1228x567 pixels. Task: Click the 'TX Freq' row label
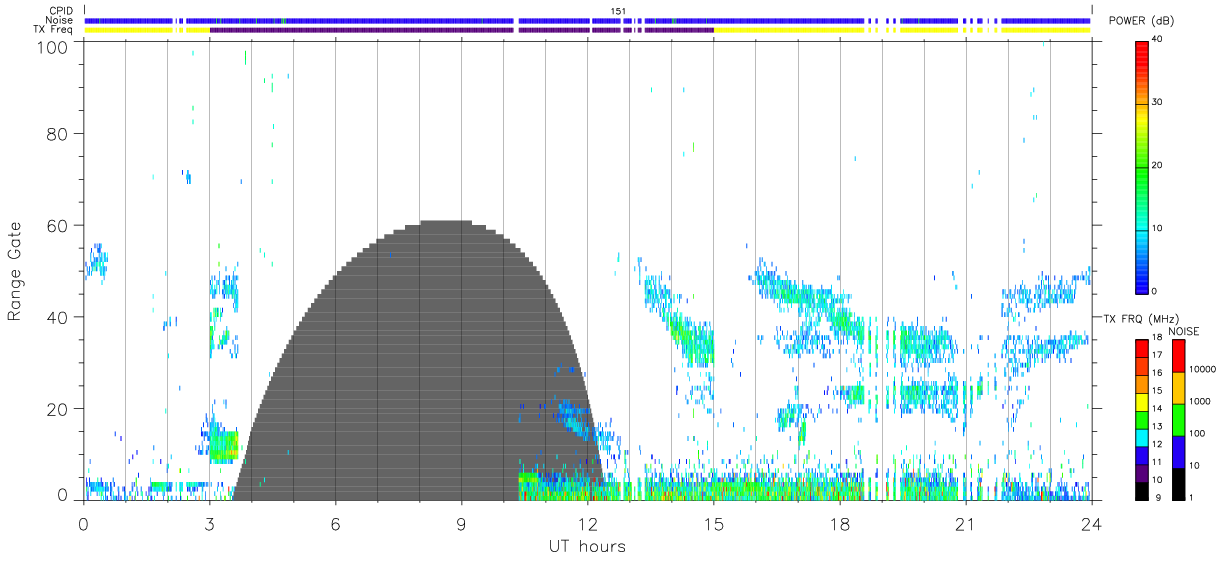click(x=53, y=30)
